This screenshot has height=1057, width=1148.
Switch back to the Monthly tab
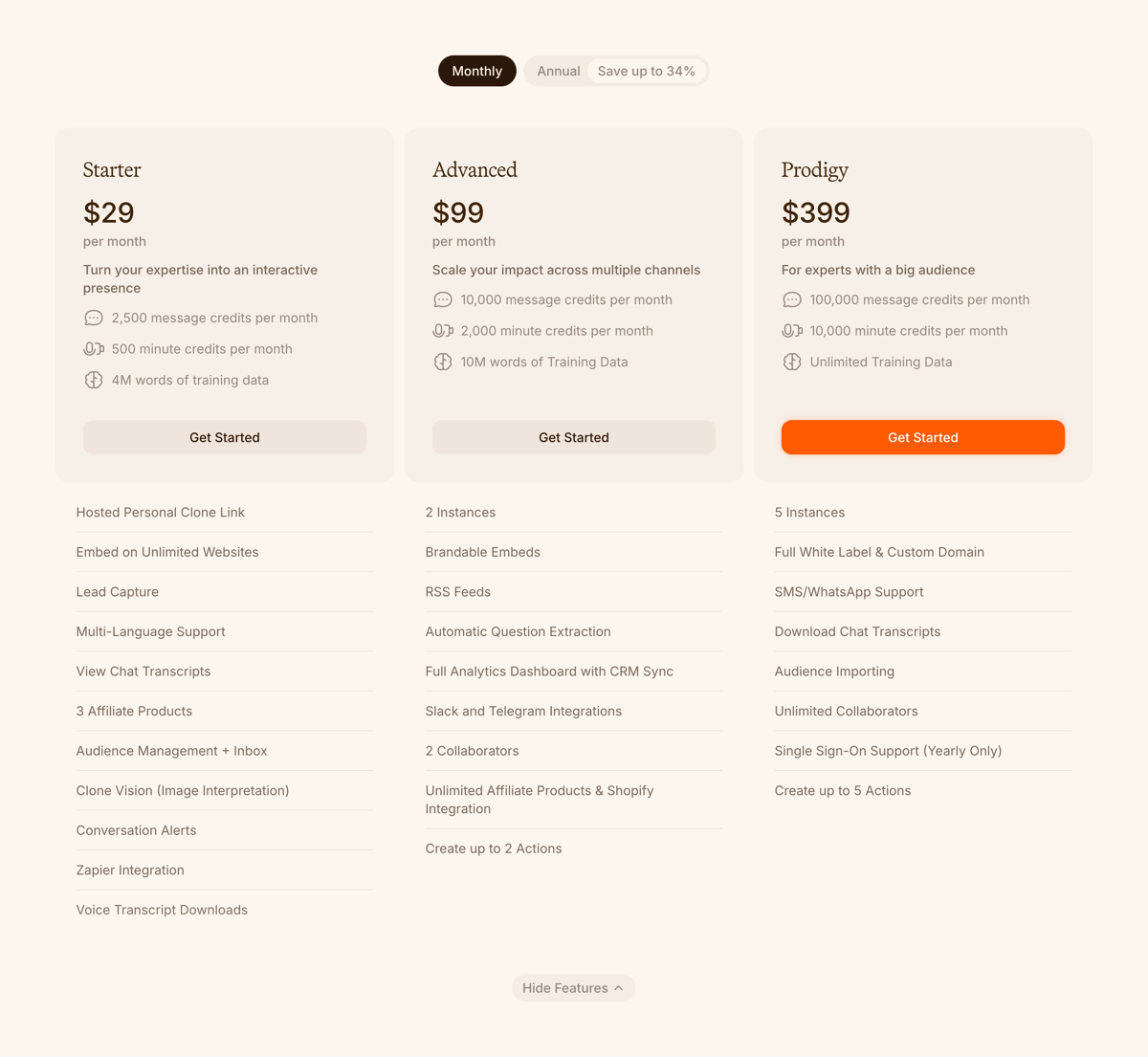point(476,70)
